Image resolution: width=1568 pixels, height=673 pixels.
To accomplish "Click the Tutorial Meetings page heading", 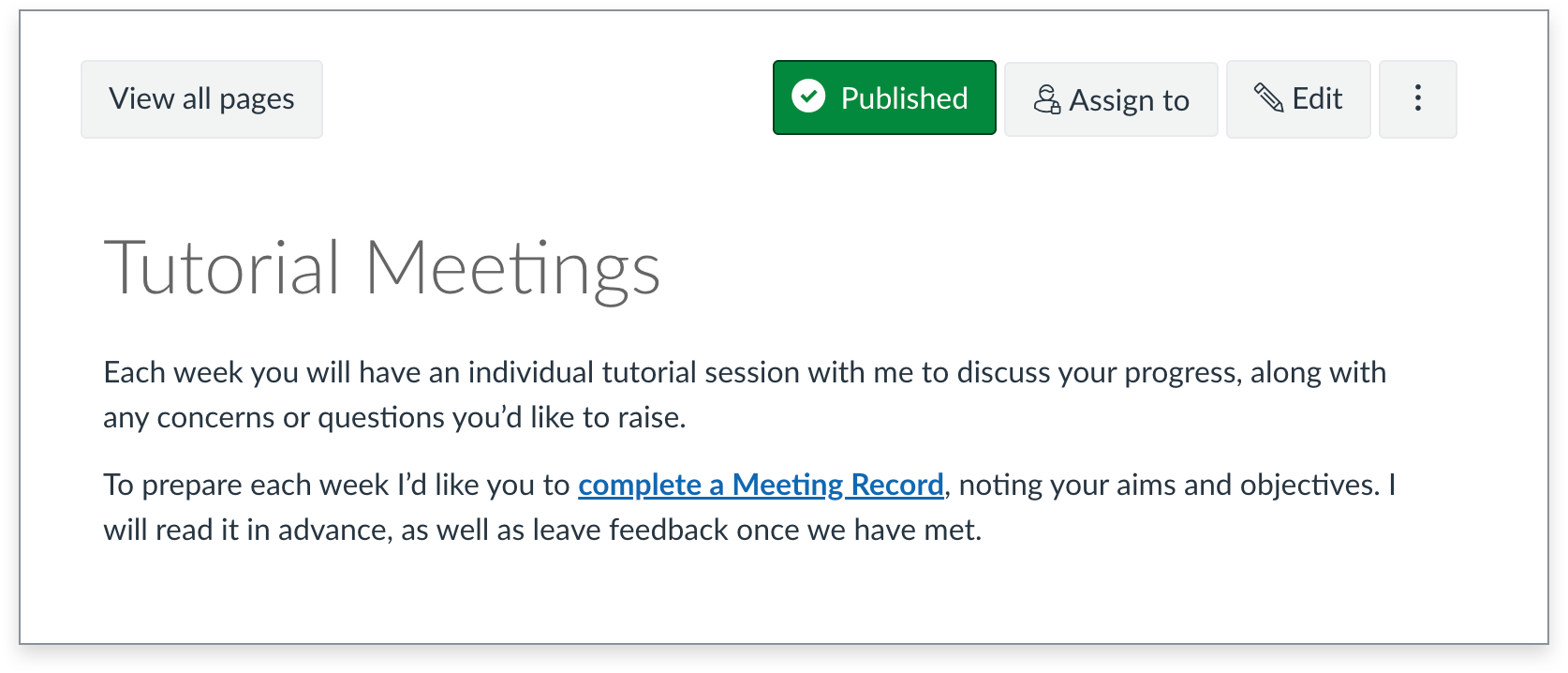I will (x=382, y=269).
